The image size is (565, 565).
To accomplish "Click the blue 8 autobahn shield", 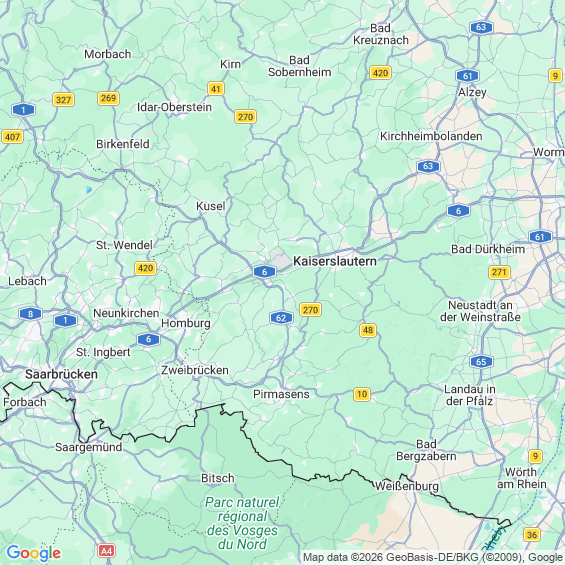I will click(31, 314).
